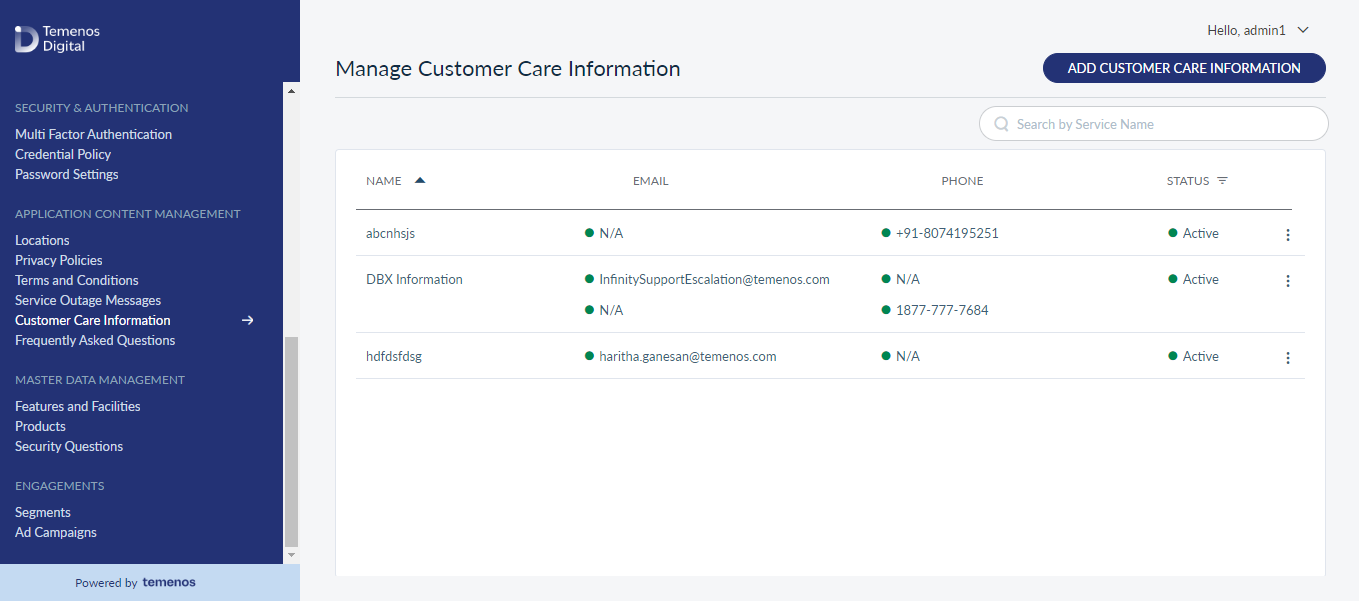Open Segments menu item
The height and width of the screenshot is (601, 1359).
coord(43,512)
